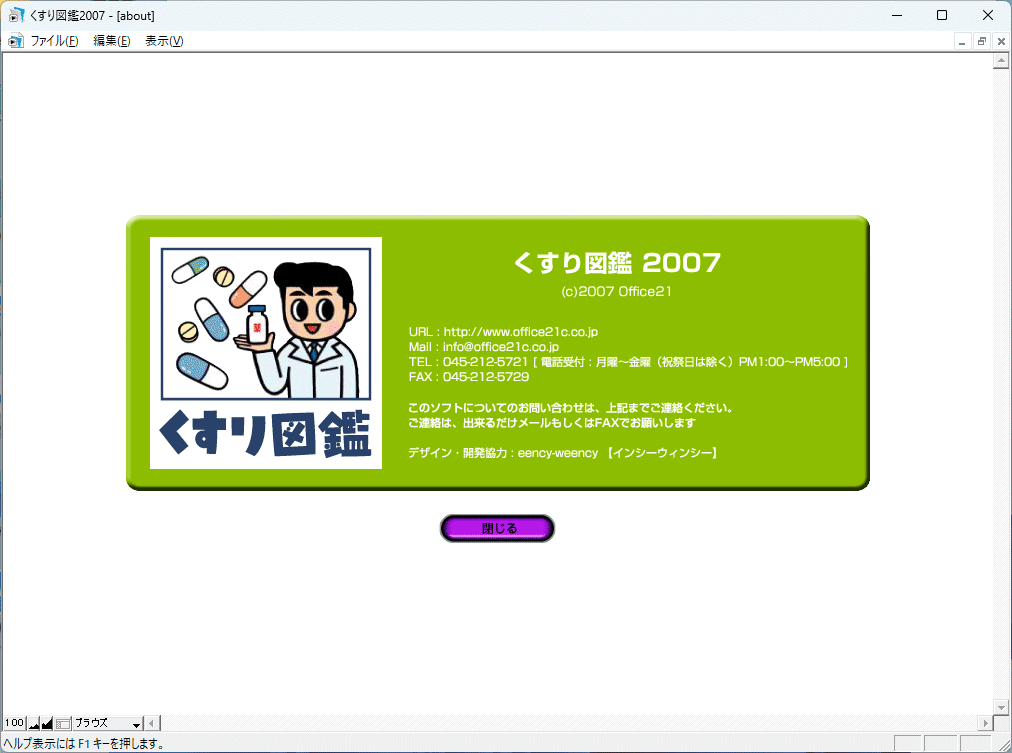Open the ブラウズ mode dropdown
Image resolution: width=1012 pixels, height=753 pixels.
[108, 723]
